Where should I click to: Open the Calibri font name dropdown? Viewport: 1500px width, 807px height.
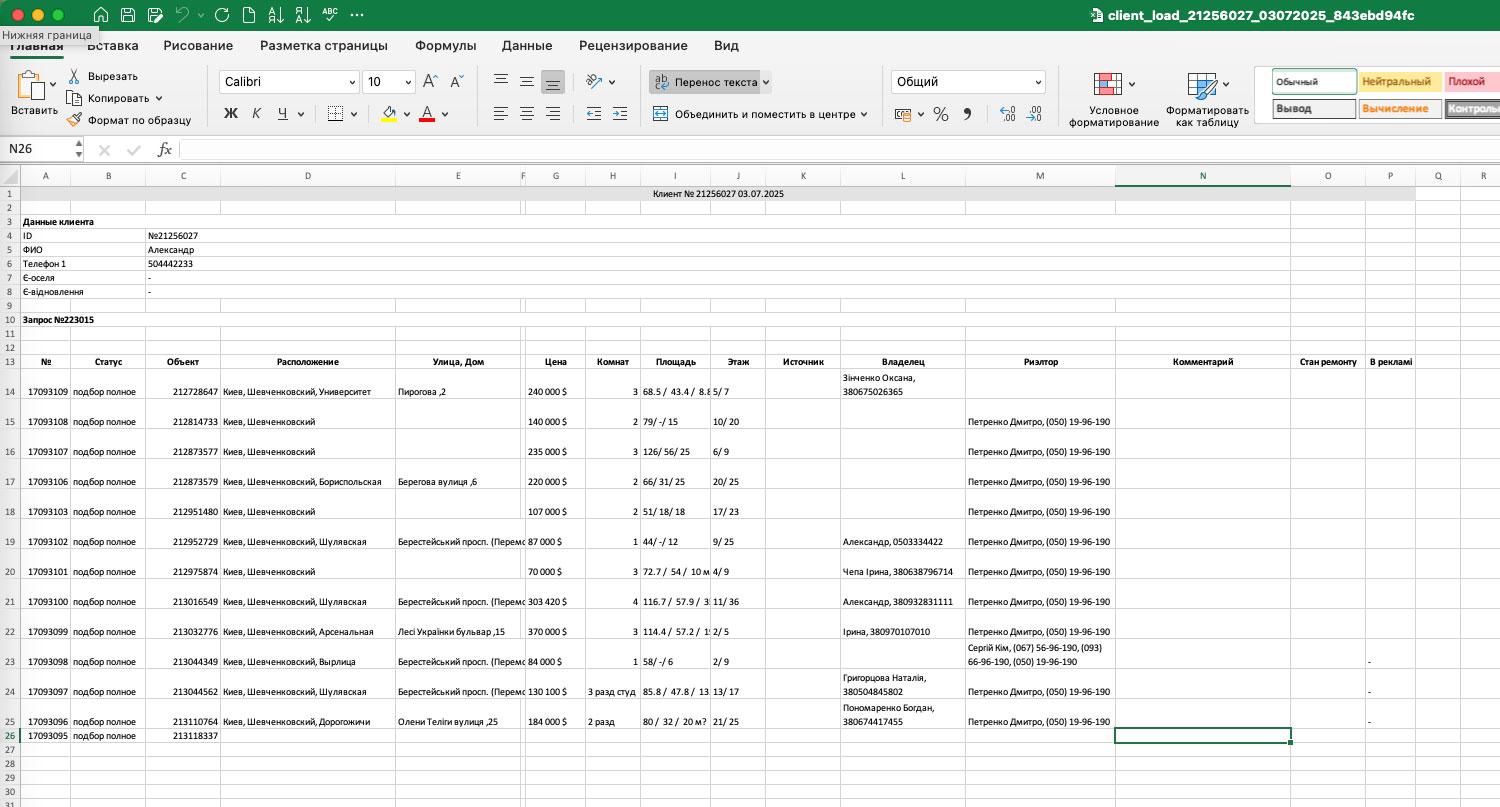point(351,82)
